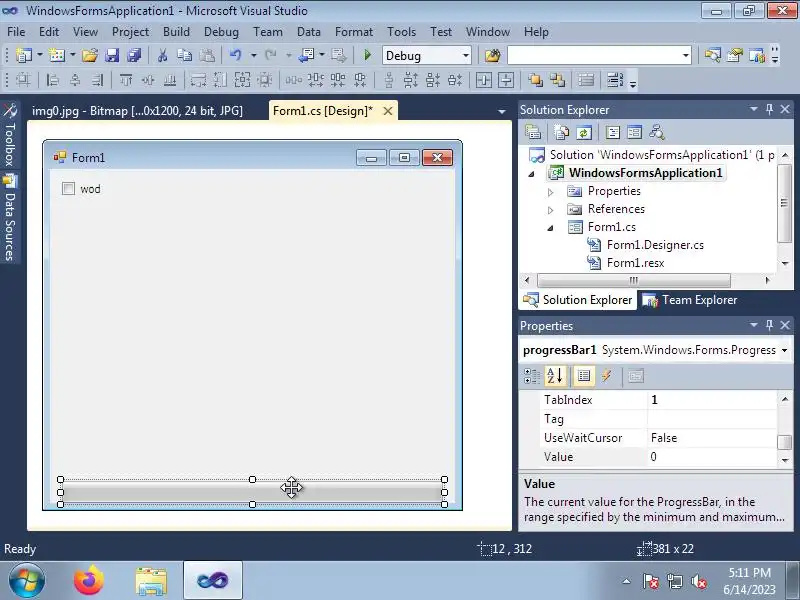
Task: Click the Properties button in Properties panel
Action: pos(584,376)
